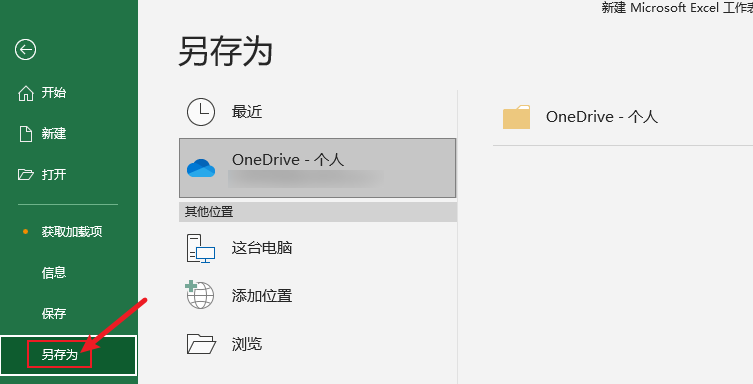This screenshot has height=384, width=753.
Task: Click 浏览 to browse folders
Action: pos(247,344)
